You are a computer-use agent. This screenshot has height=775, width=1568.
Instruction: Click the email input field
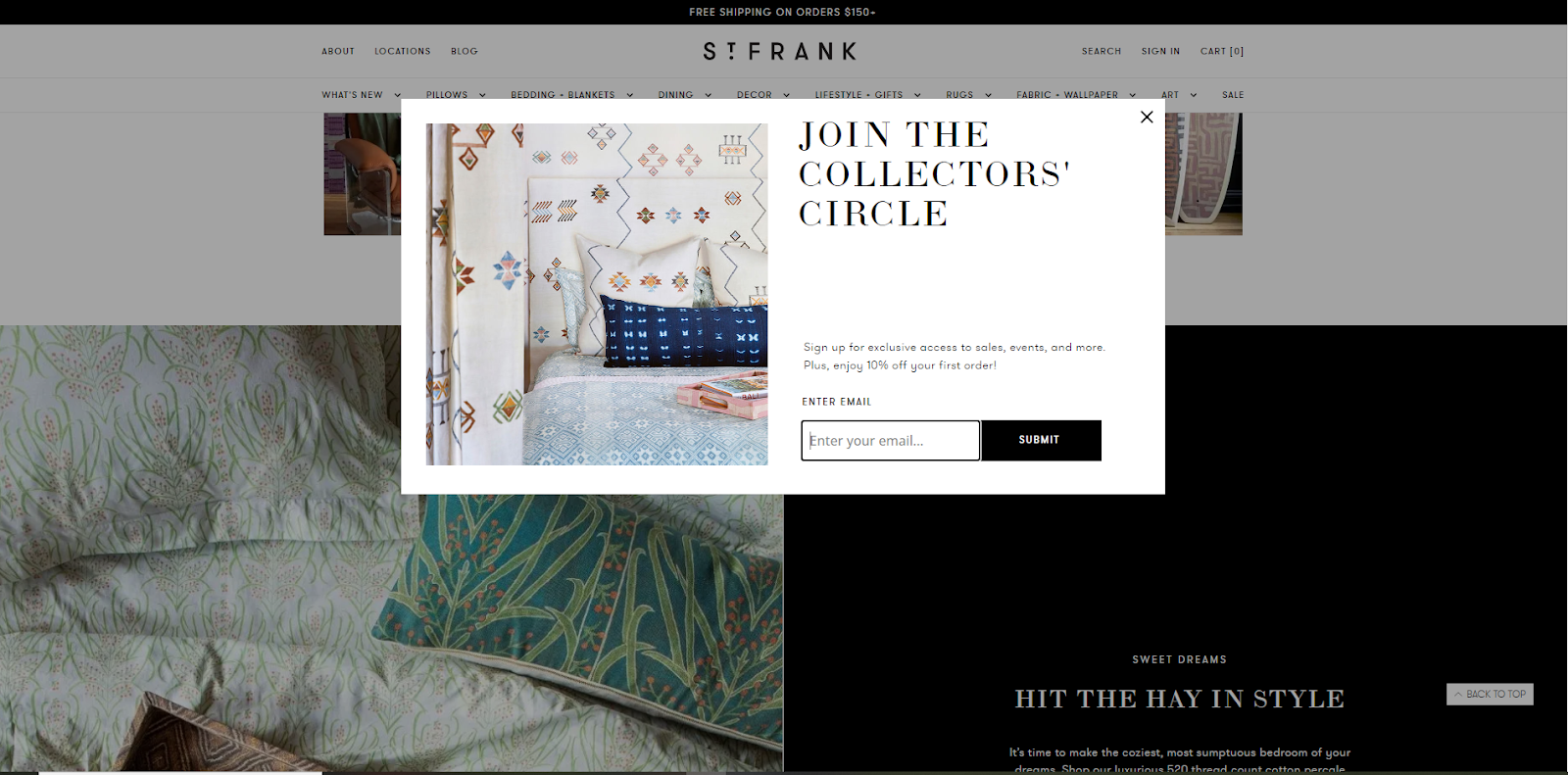pos(891,441)
